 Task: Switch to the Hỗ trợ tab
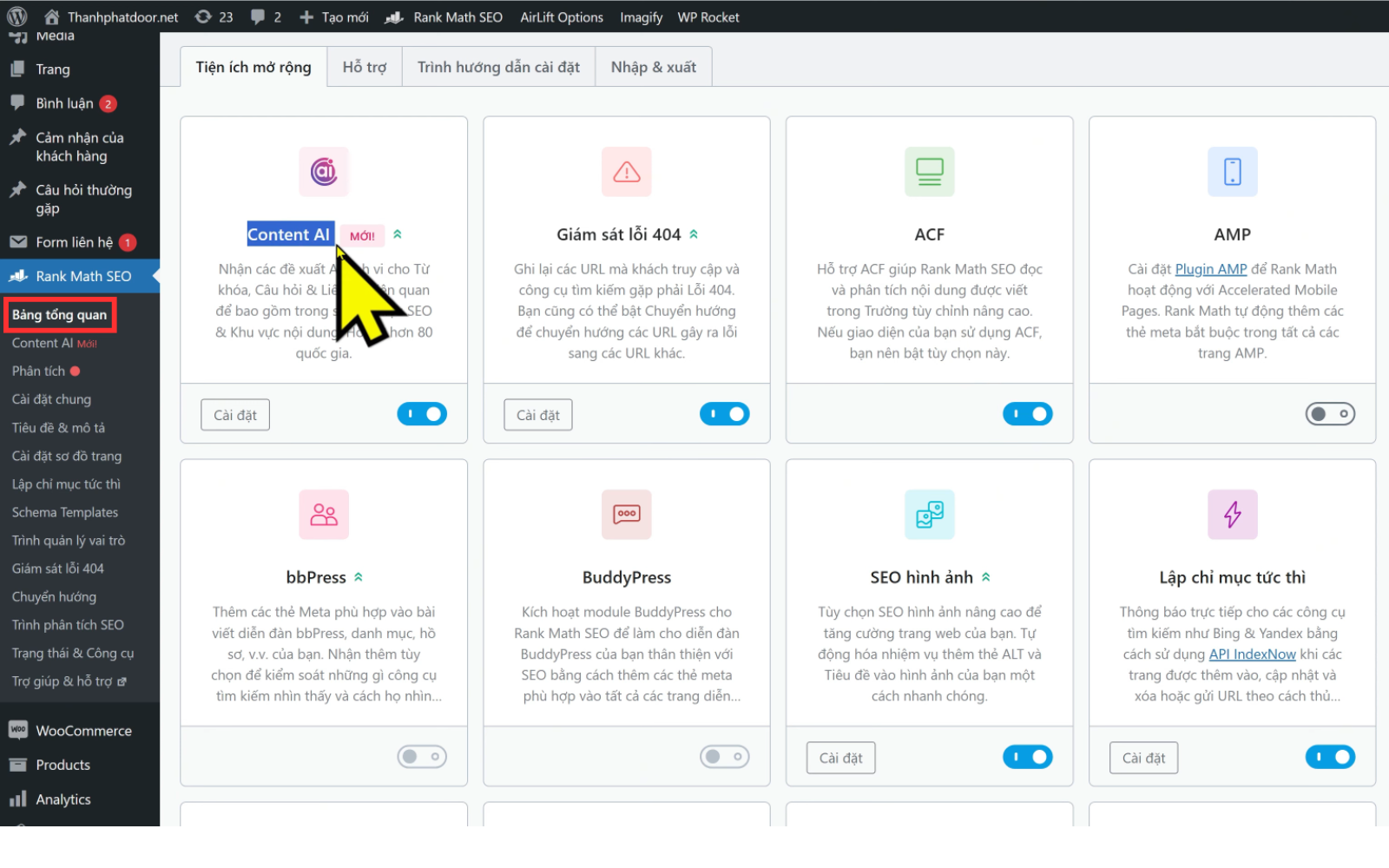tap(365, 67)
